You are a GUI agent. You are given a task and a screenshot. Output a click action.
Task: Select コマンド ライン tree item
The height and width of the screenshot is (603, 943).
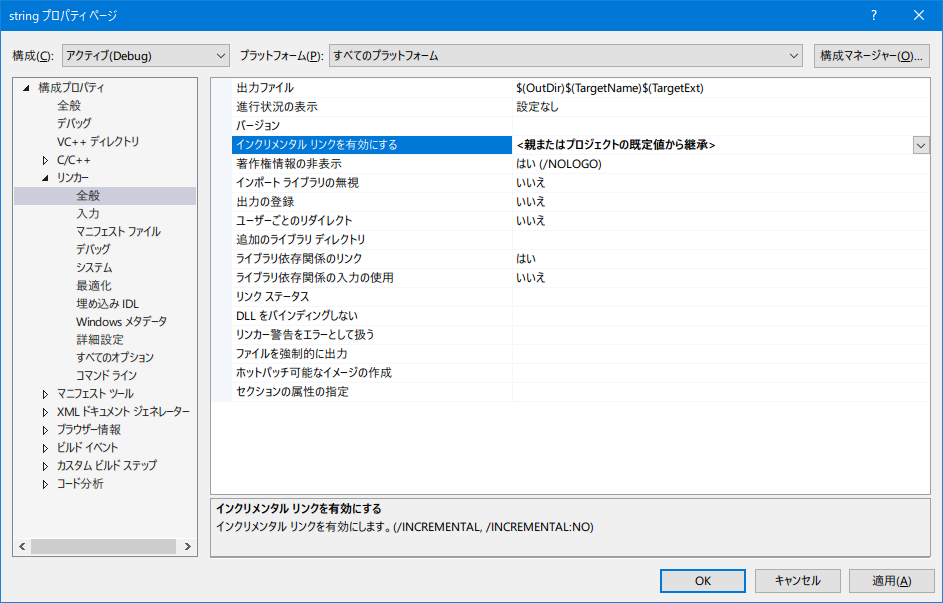pos(107,375)
